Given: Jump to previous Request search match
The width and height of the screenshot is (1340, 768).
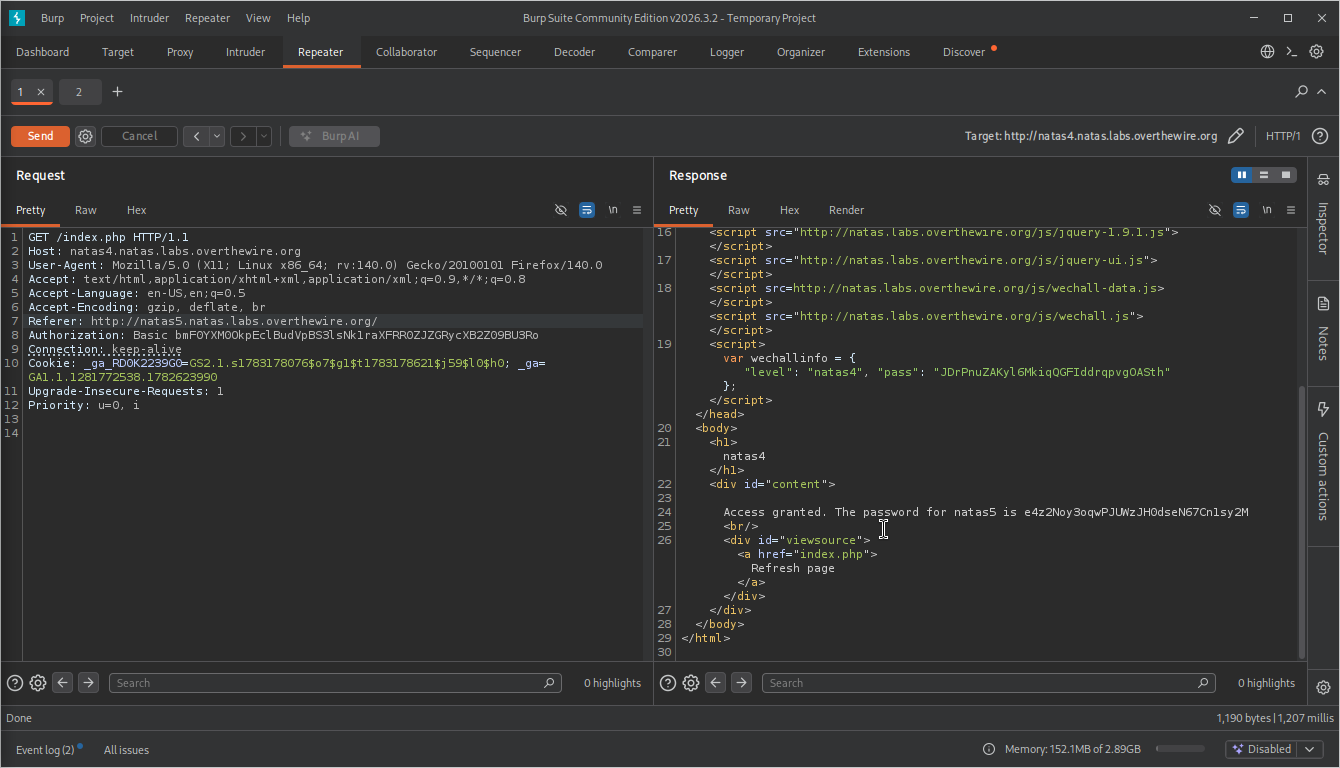Looking at the screenshot, I should point(63,683).
